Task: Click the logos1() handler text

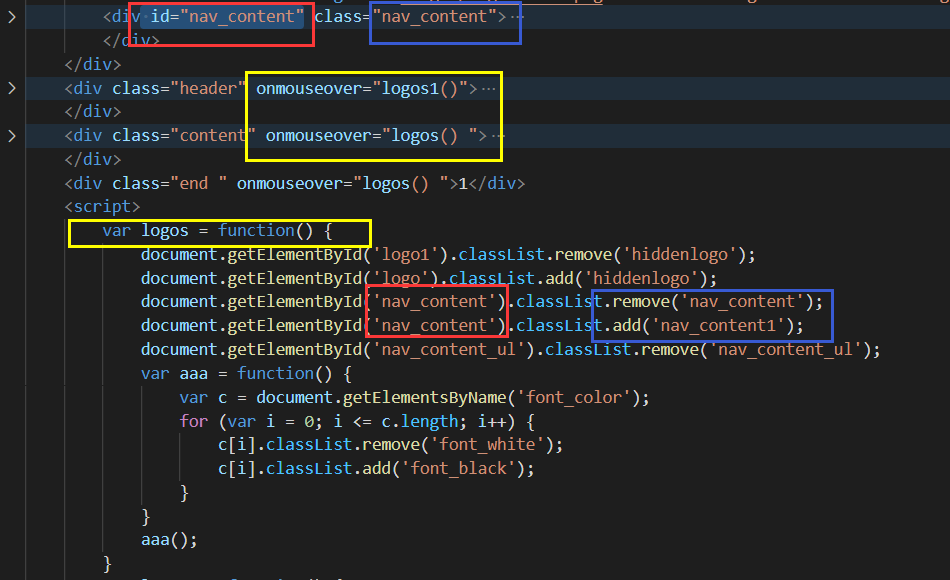Action: [x=419, y=88]
